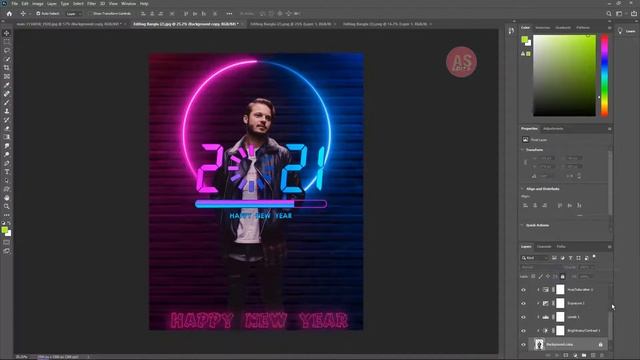The image size is (640, 360).
Task: Switch to the Channels tab
Action: coord(544,247)
